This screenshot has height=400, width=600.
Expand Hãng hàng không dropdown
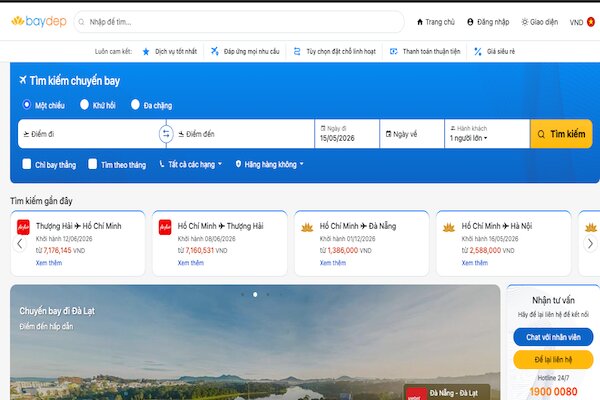pos(270,165)
